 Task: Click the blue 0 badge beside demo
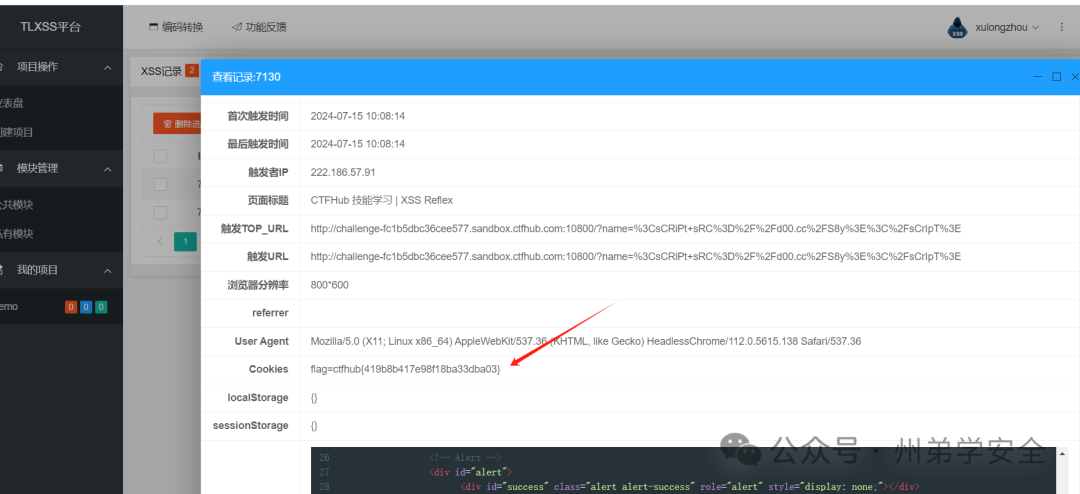click(x=85, y=307)
